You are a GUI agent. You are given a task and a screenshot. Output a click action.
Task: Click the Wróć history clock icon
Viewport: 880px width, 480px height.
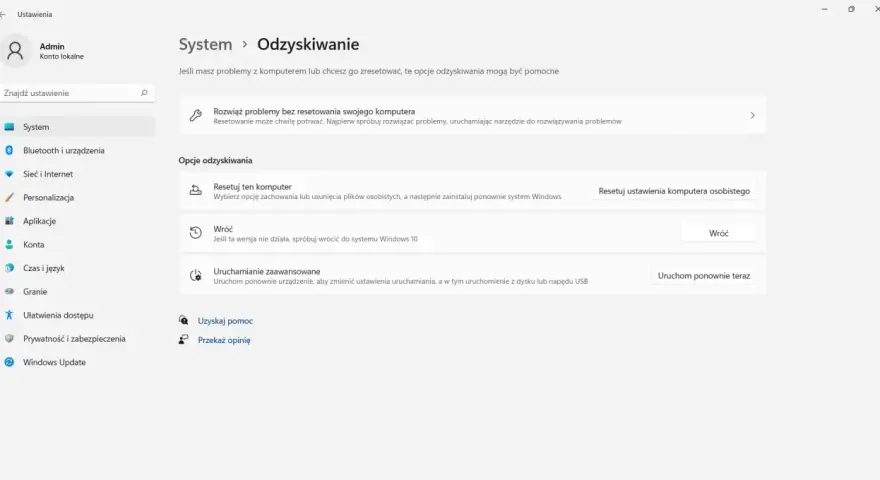pos(195,232)
